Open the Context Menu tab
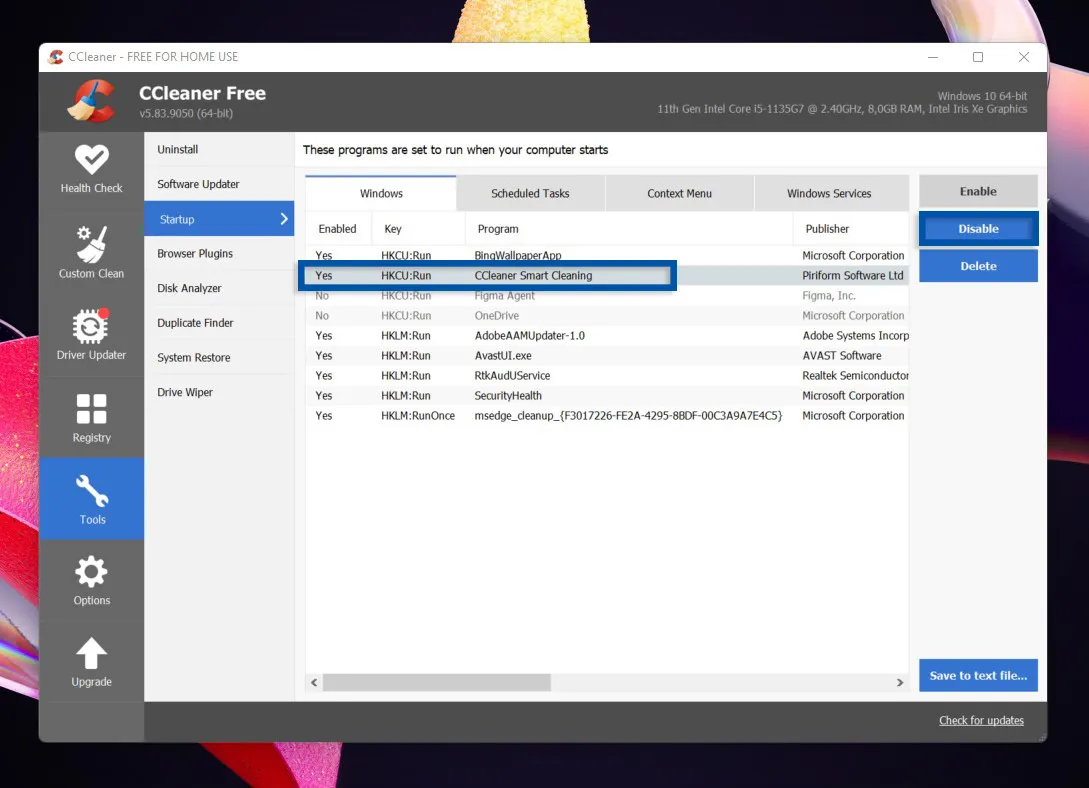1089x788 pixels. coord(679,193)
